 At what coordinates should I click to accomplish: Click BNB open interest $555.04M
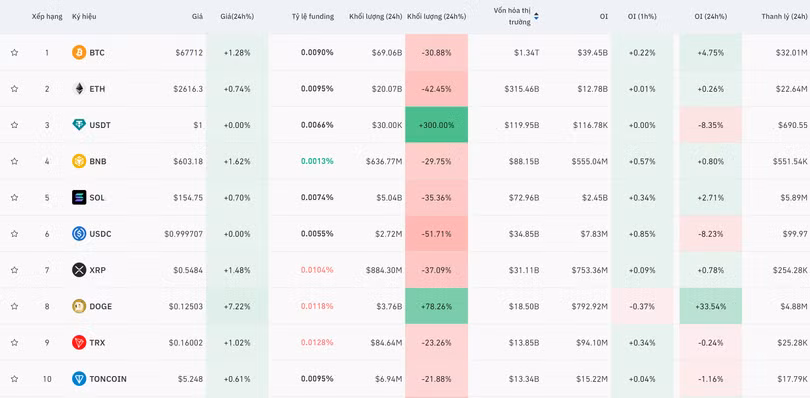590,161
